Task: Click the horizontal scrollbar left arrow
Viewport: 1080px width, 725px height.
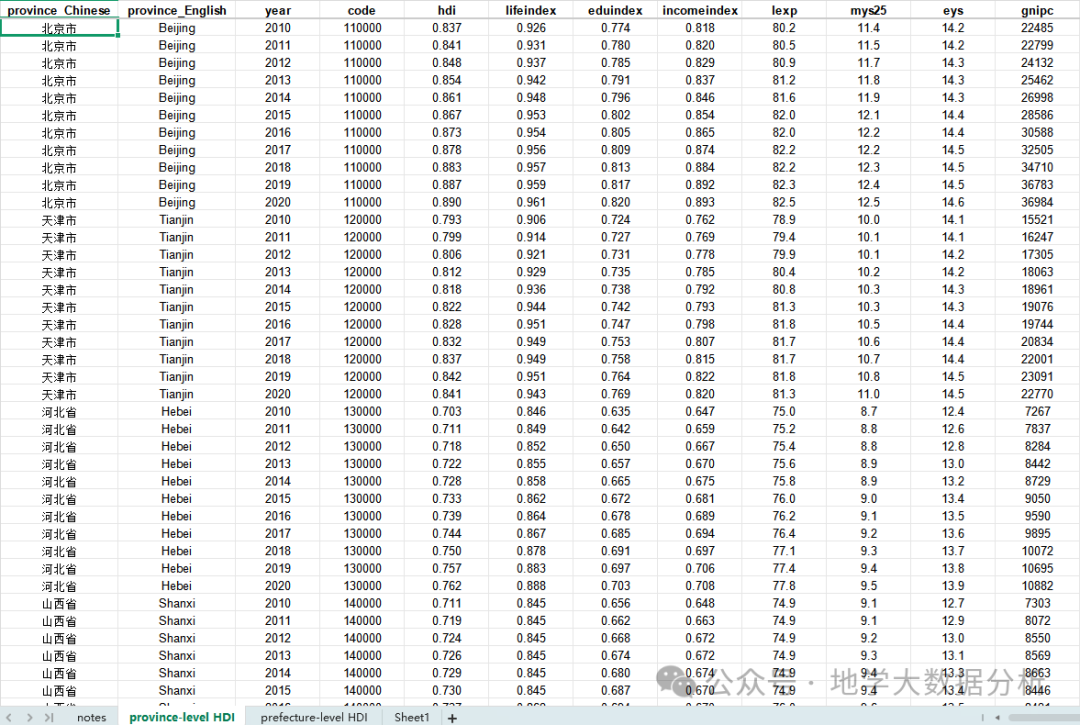Action: pyautogui.click(x=997, y=717)
